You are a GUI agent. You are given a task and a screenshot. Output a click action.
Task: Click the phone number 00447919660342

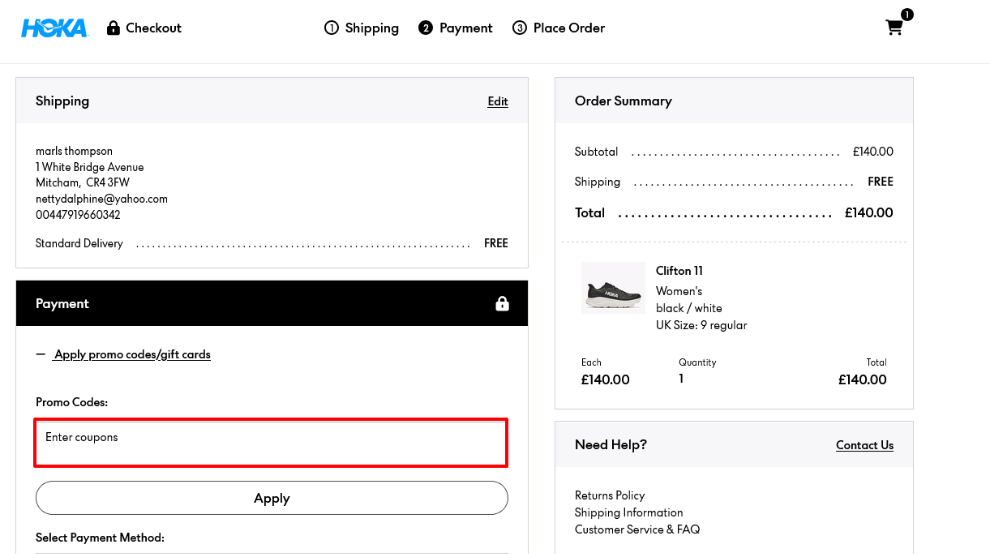point(78,215)
